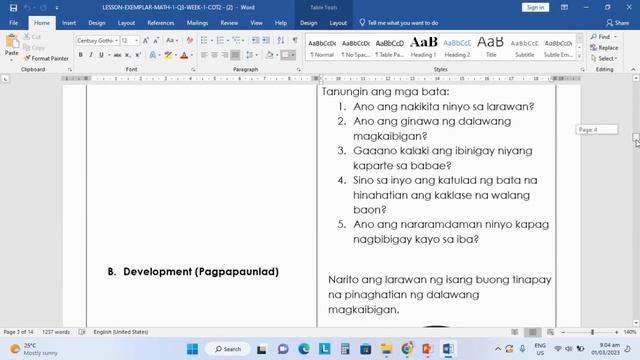This screenshot has height=360, width=640.
Task: Apply the No Spacing style
Action: 356,47
